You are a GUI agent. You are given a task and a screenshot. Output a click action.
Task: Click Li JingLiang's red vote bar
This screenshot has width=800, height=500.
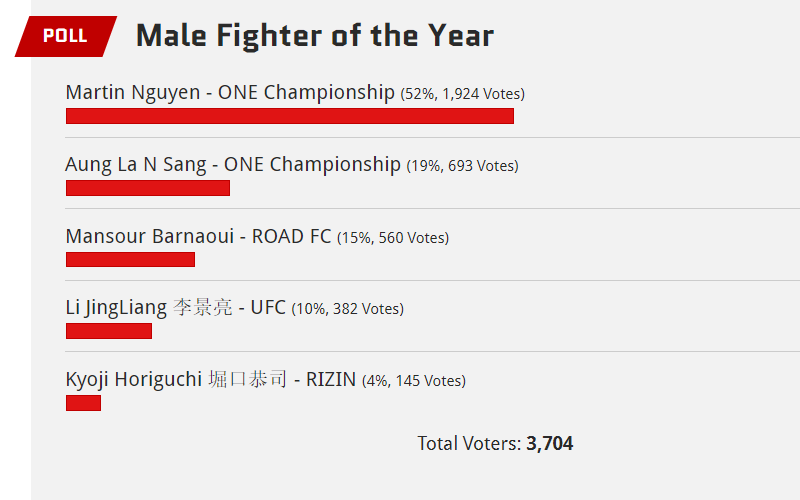pos(109,331)
